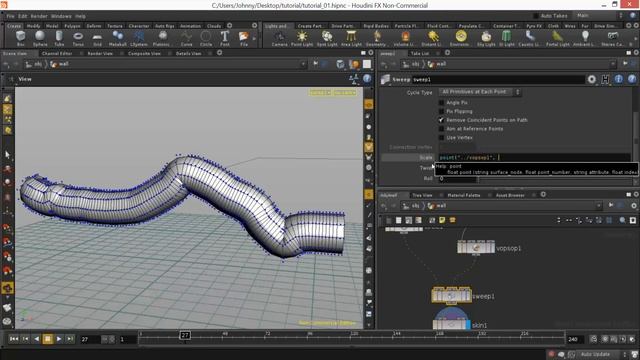Select the Curve shelf tool
This screenshot has height=360, width=640.
[186, 38]
